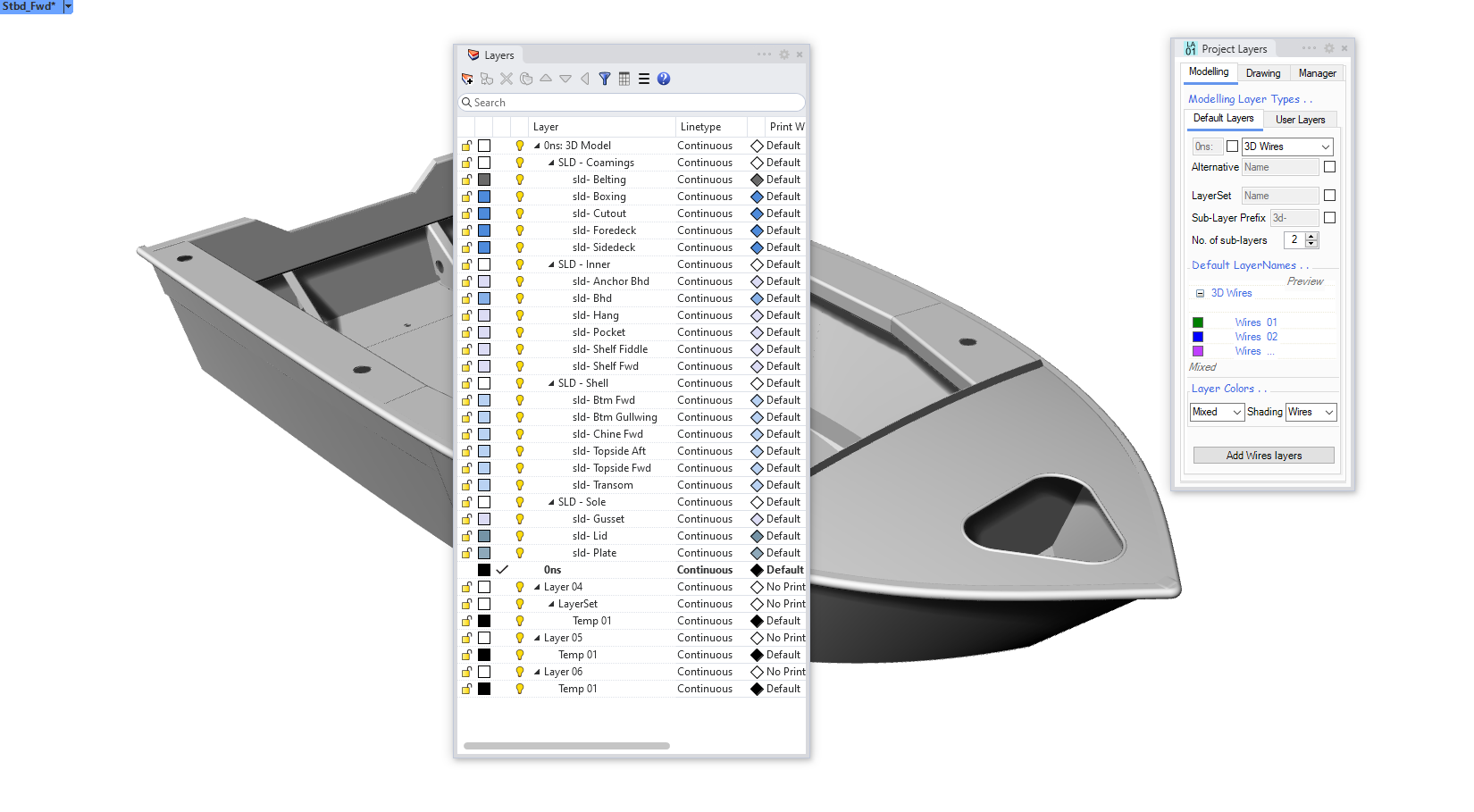Click the Layers panel horizontal scrollbar
This screenshot has width=1474, height=812.
[x=566, y=746]
